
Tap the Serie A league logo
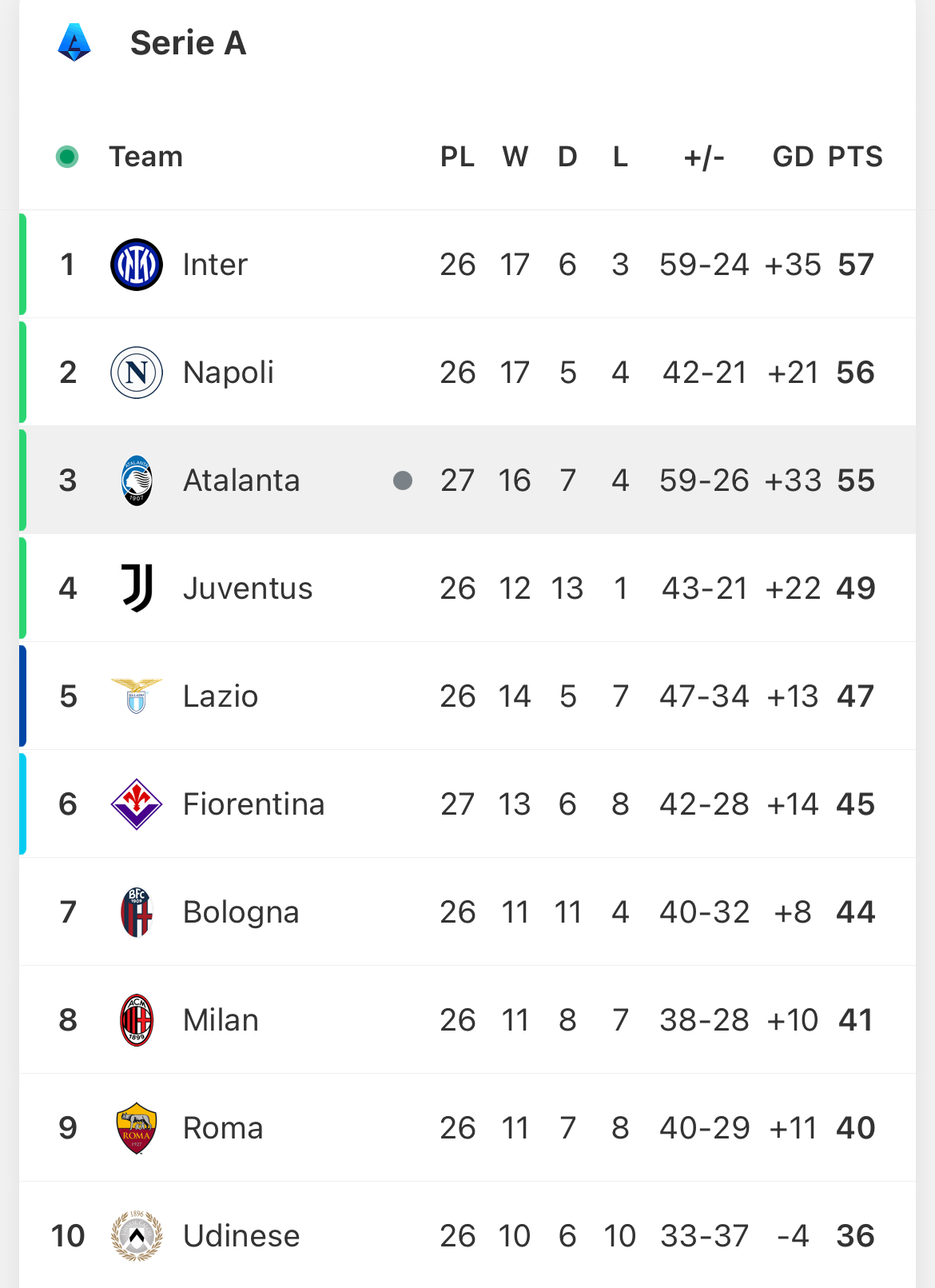[x=74, y=42]
